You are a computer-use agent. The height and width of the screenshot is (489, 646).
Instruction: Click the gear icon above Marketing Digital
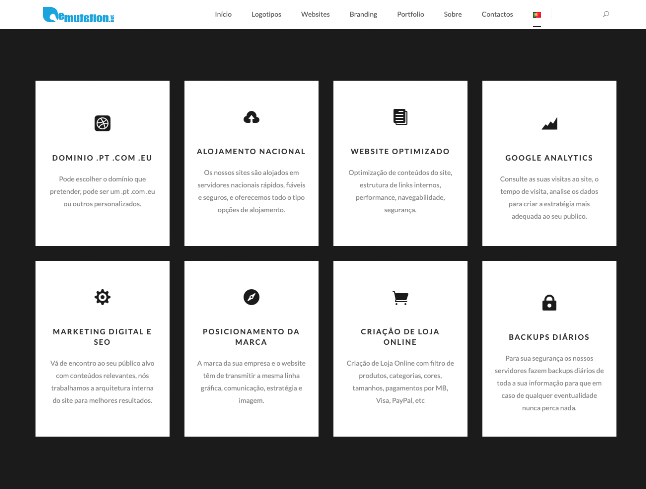(x=103, y=297)
